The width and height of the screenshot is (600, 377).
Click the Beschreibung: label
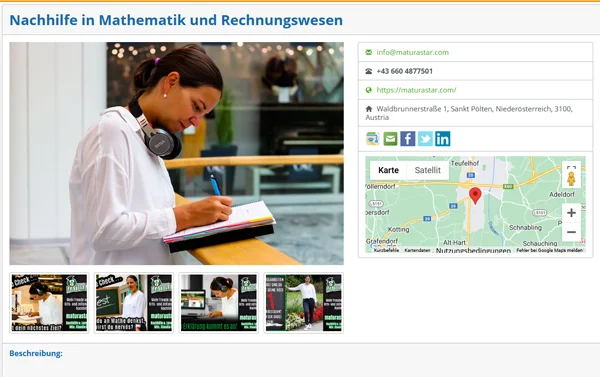coord(36,353)
